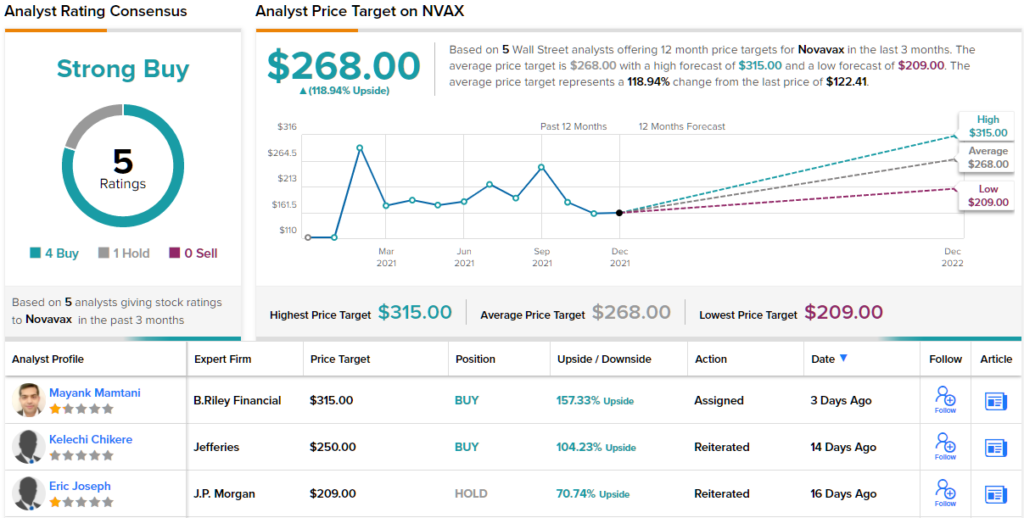Click Average Price Target $268.00 value
The image size is (1024, 518).
[x=631, y=312]
